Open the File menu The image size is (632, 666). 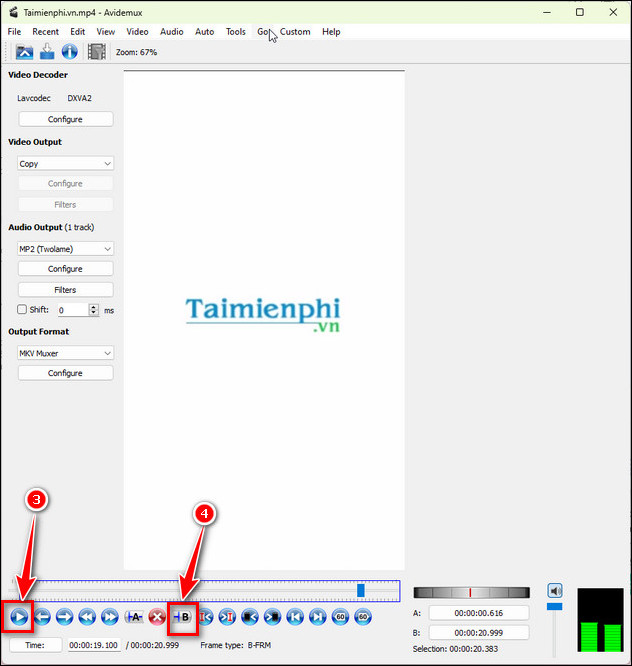(14, 31)
